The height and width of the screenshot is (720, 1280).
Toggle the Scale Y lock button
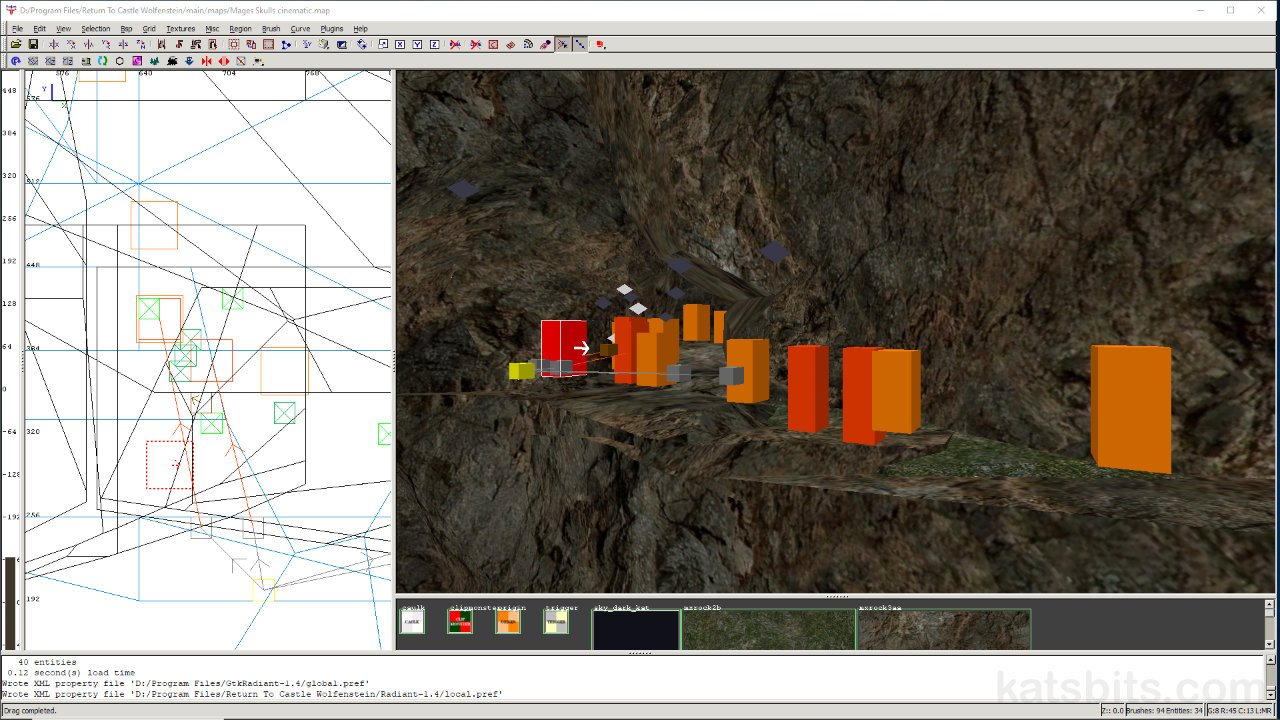pyautogui.click(x=417, y=44)
